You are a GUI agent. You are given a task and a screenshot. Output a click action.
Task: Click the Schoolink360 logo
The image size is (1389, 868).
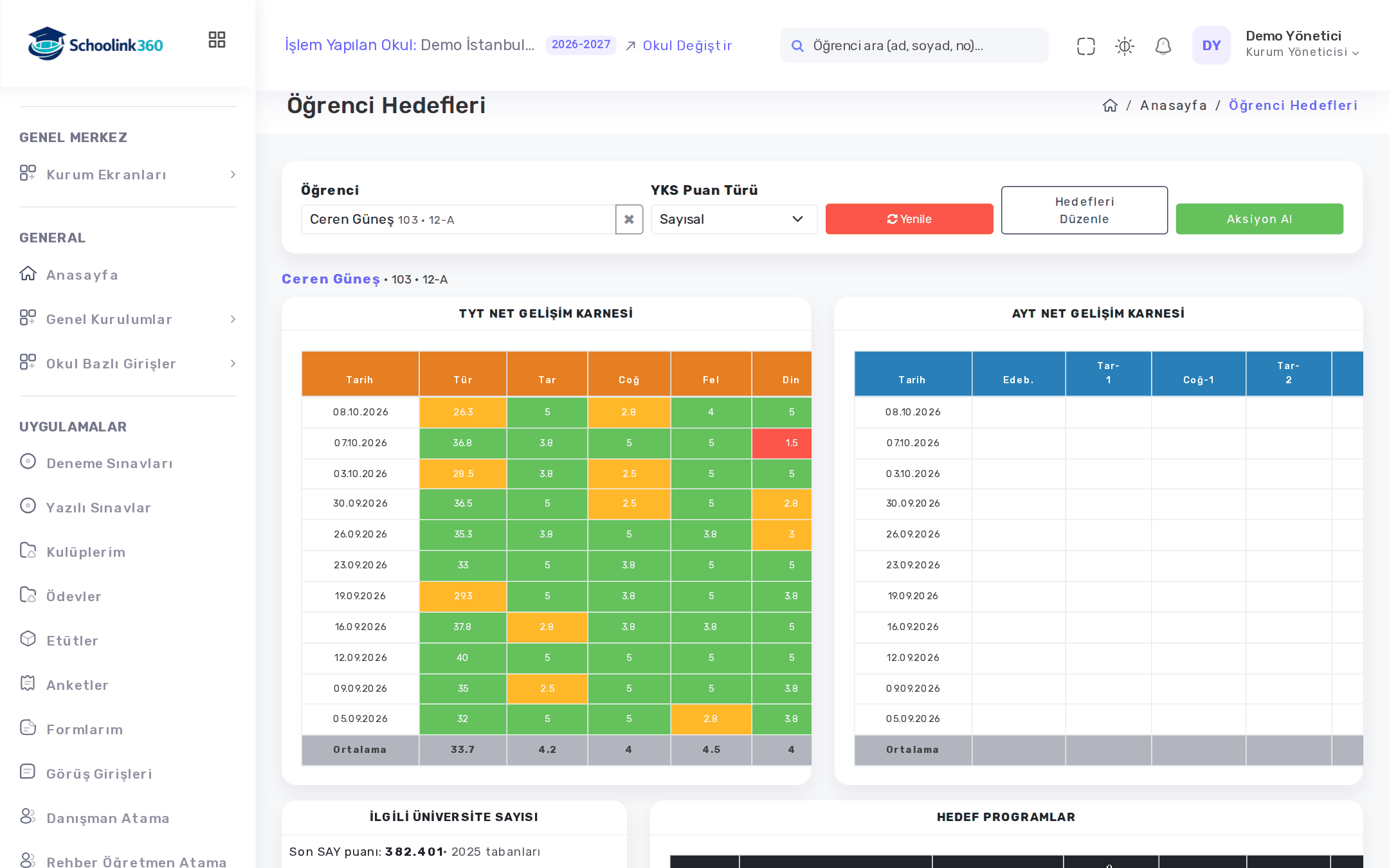[x=95, y=44]
